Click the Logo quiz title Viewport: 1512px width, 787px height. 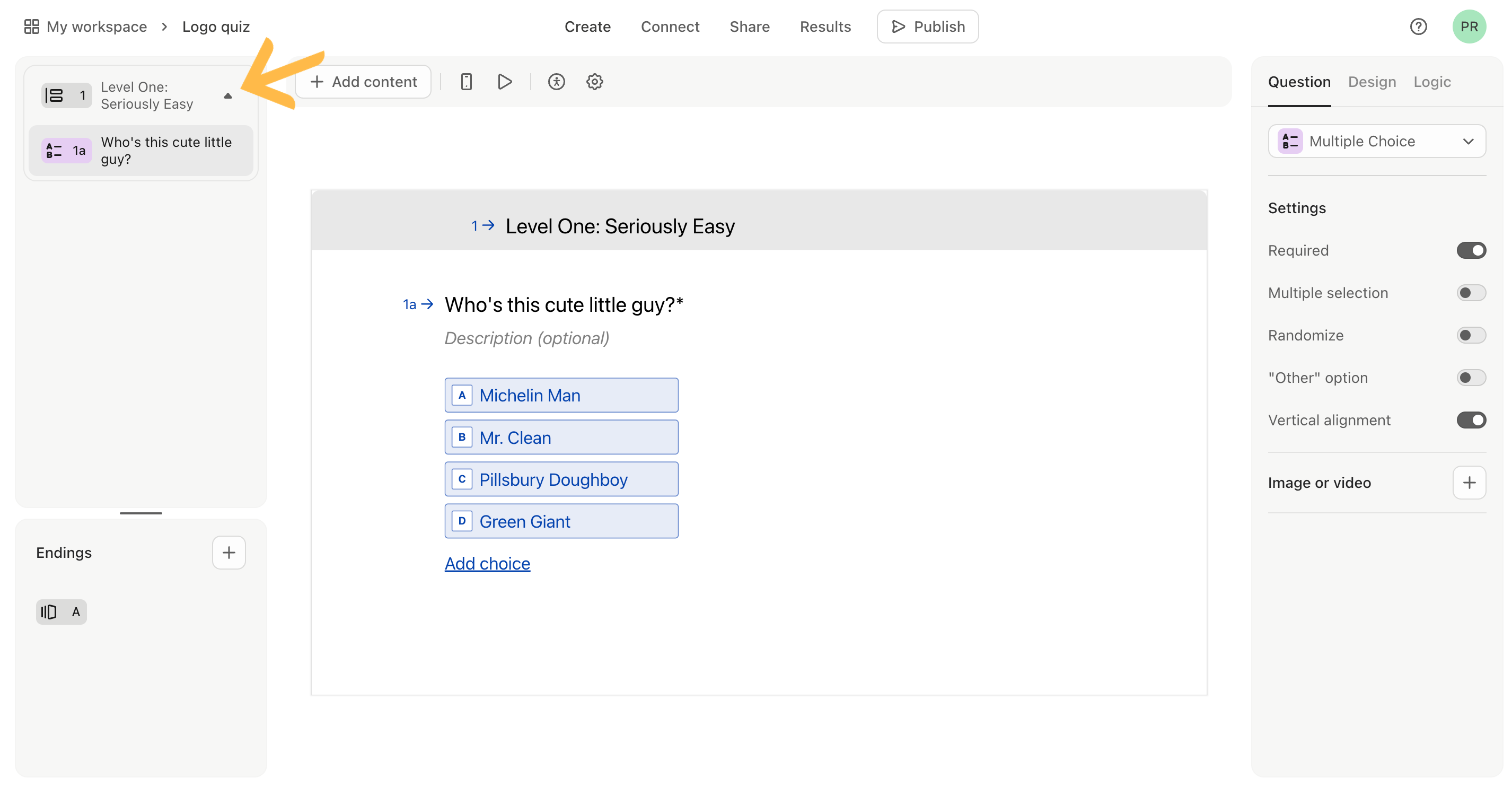216,27
